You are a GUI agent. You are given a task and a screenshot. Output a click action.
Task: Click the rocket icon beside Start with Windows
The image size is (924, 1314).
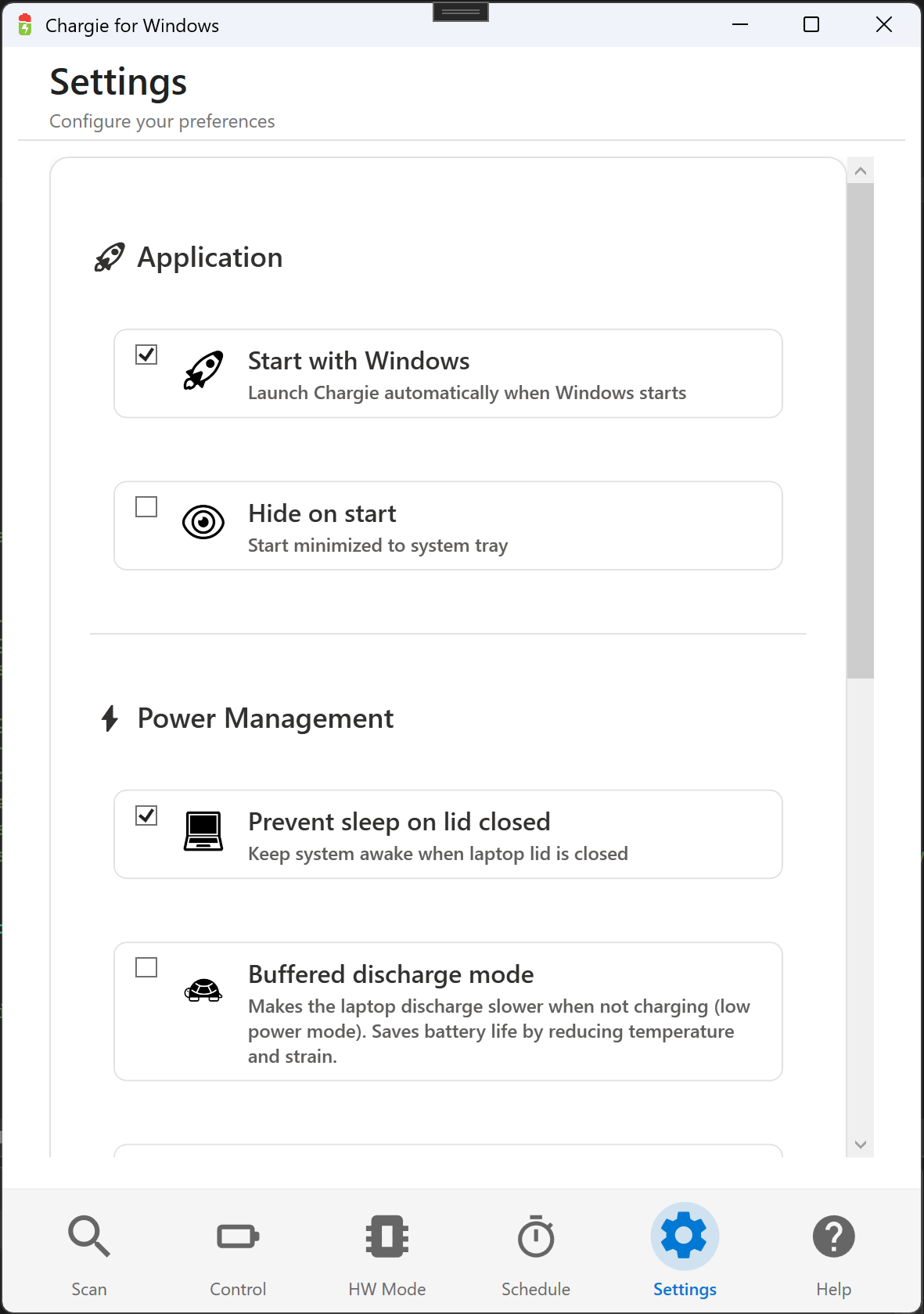(203, 370)
